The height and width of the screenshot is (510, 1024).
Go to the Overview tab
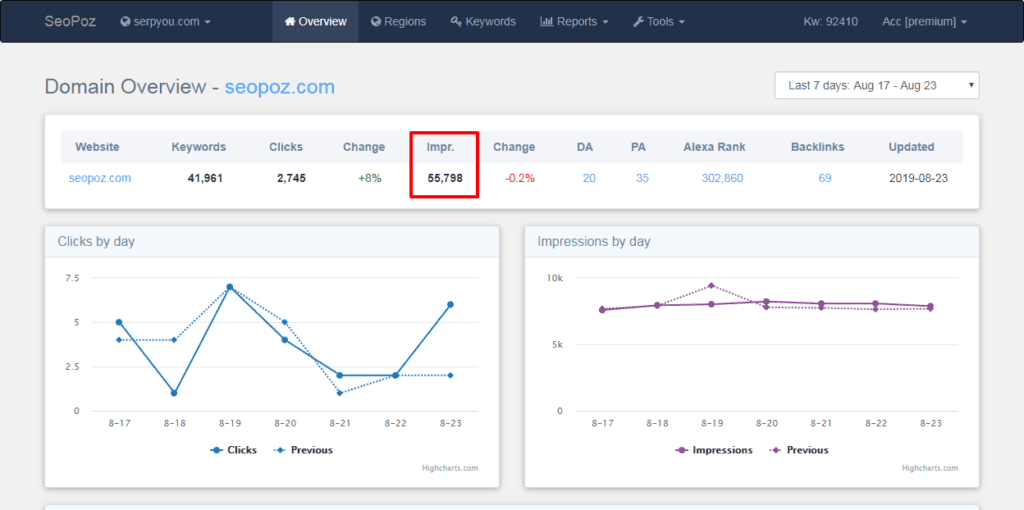point(315,22)
